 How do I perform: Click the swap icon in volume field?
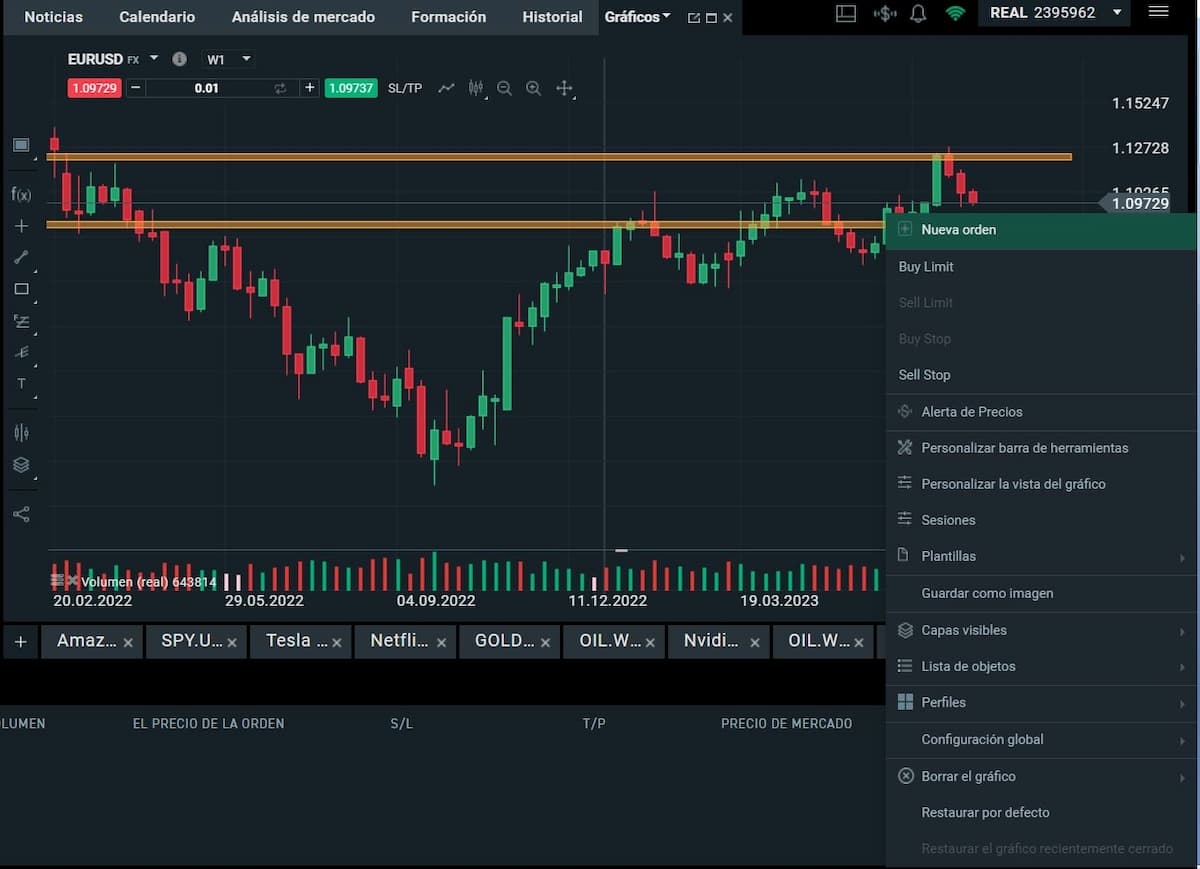(281, 88)
